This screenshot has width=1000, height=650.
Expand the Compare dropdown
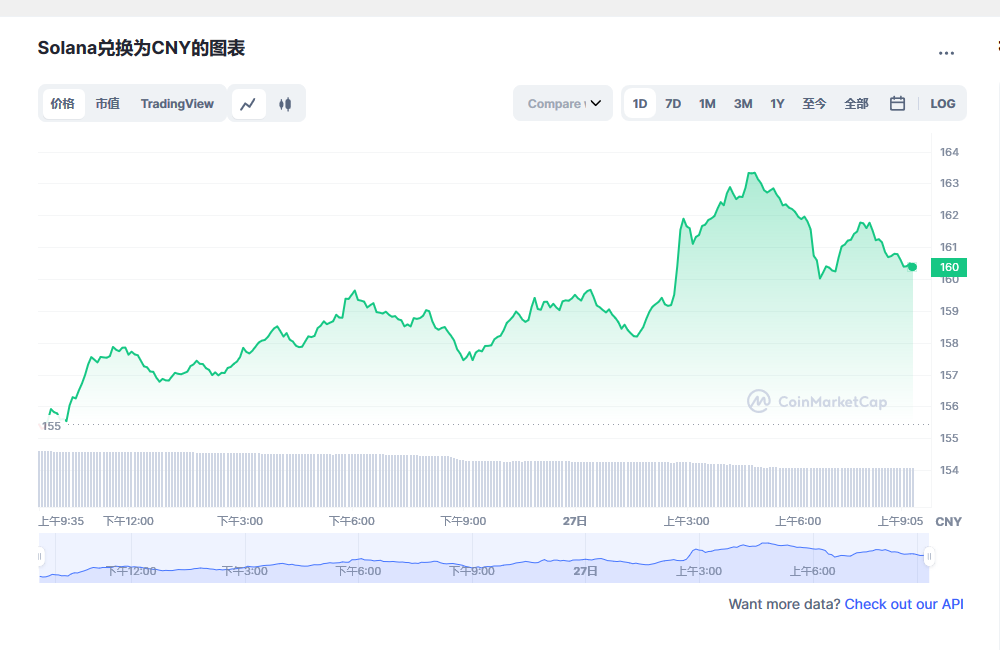click(x=563, y=103)
